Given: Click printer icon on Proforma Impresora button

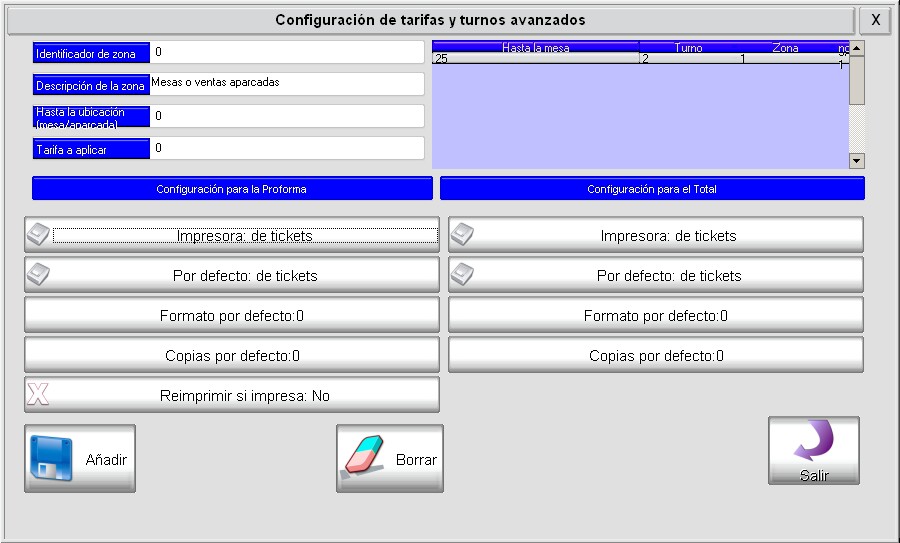Looking at the screenshot, I should tap(38, 234).
